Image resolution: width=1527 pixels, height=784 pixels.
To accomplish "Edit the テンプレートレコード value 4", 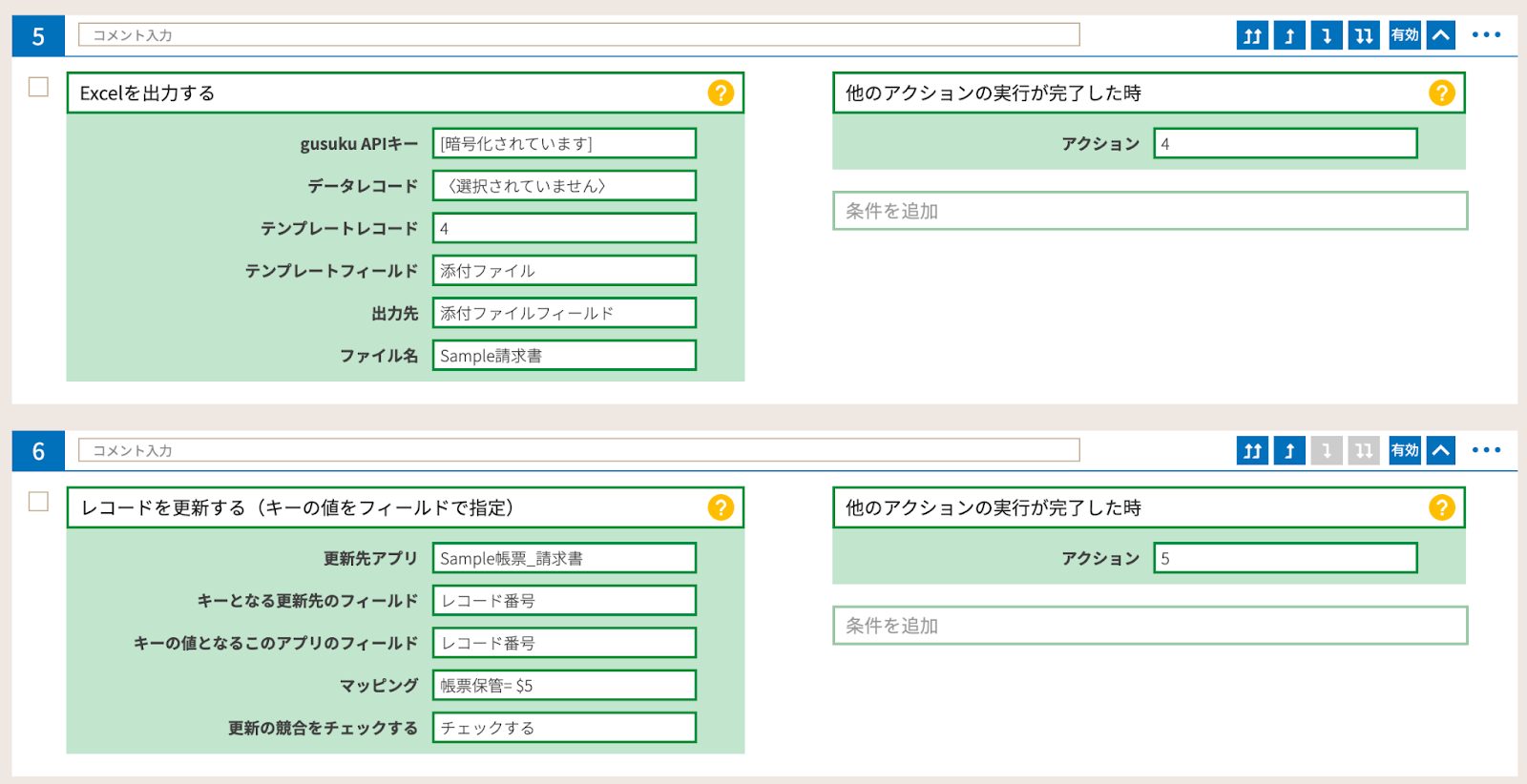I will [564, 228].
